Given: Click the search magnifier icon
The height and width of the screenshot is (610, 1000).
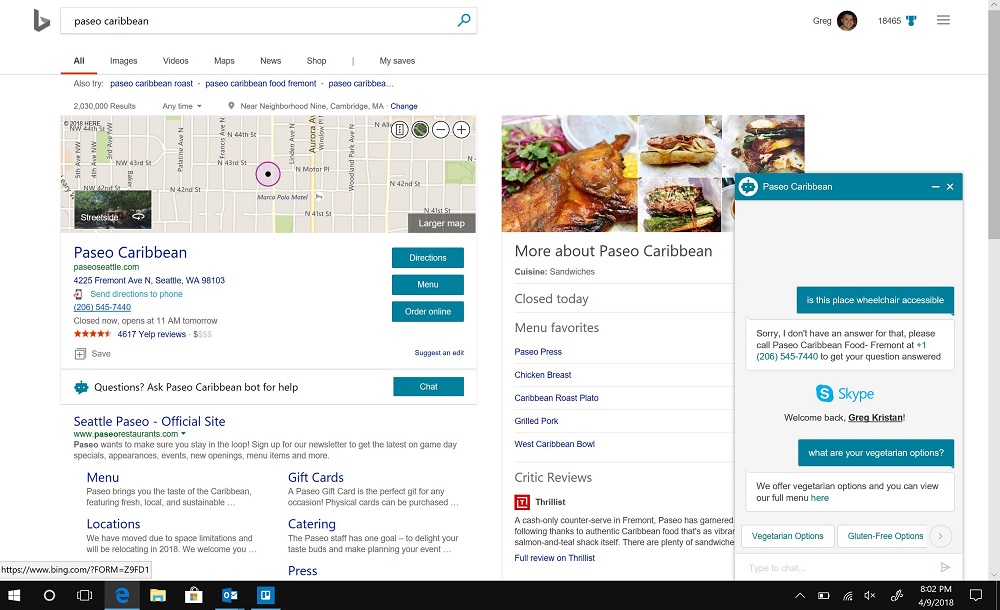Looking at the screenshot, I should click(x=464, y=20).
